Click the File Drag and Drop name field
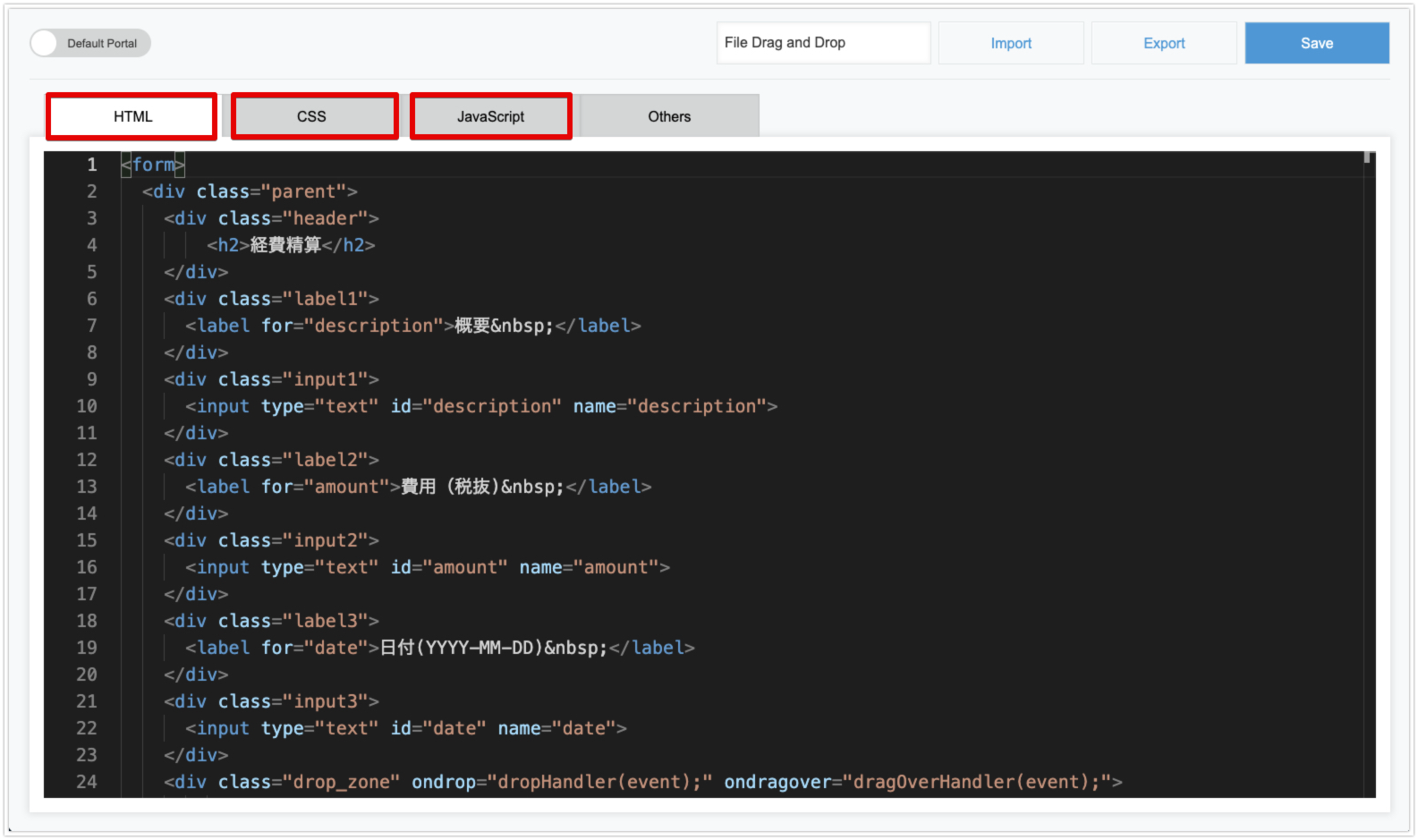This screenshot has height=840, width=1418. (823, 43)
